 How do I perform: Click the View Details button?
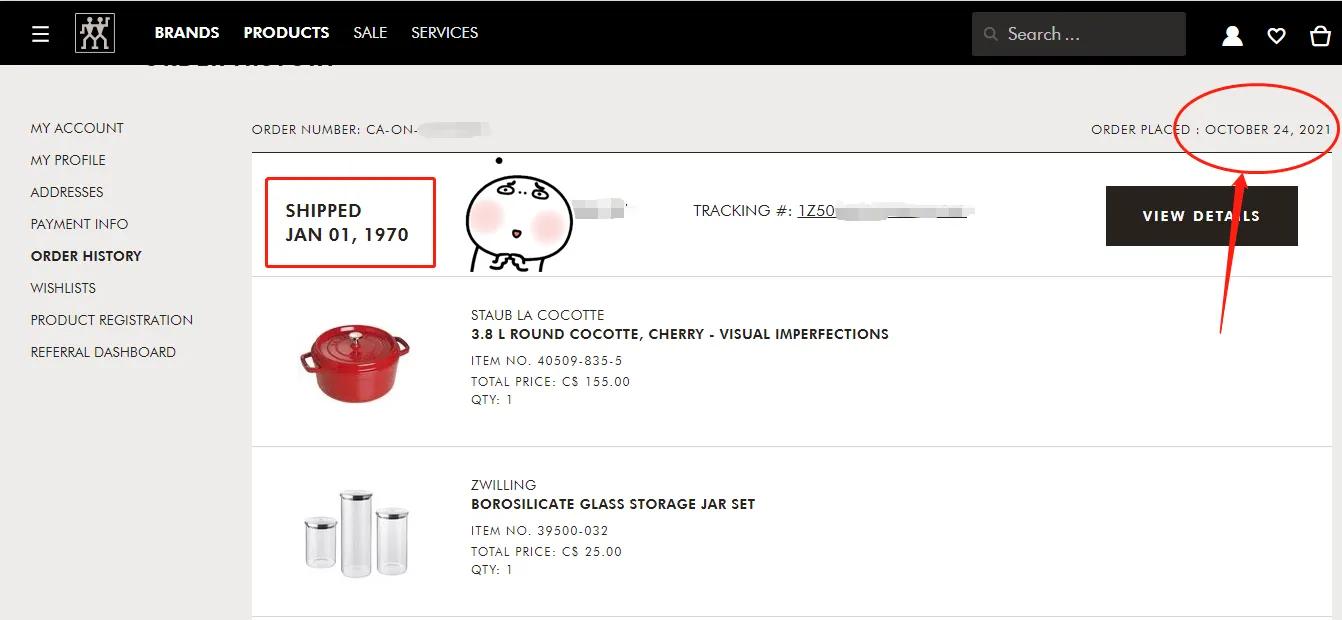click(1201, 216)
